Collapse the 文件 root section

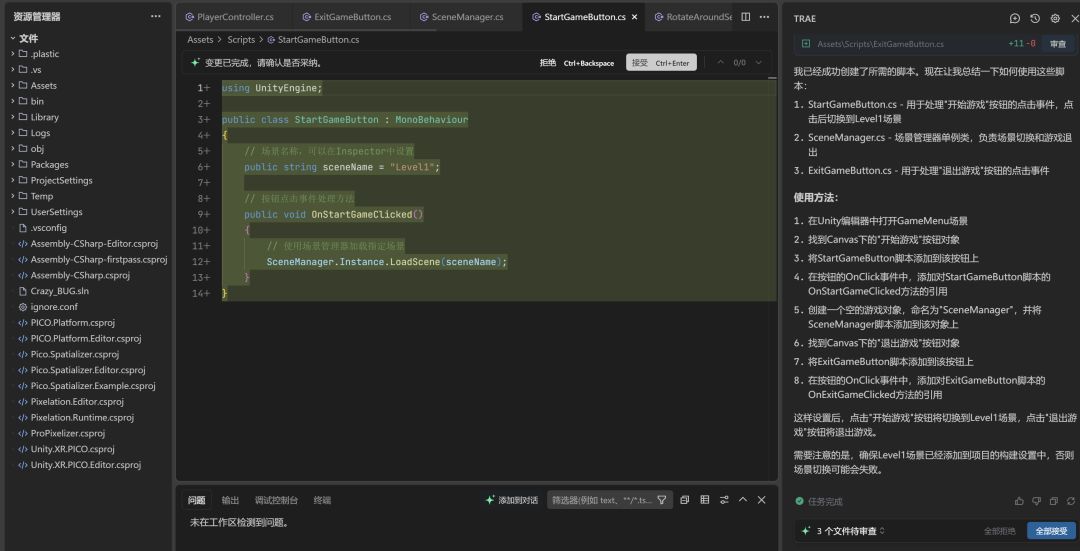pos(28,38)
